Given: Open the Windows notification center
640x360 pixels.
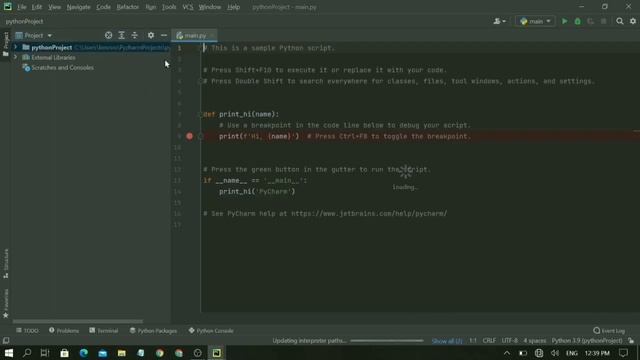Looking at the screenshot, I should 623,353.
